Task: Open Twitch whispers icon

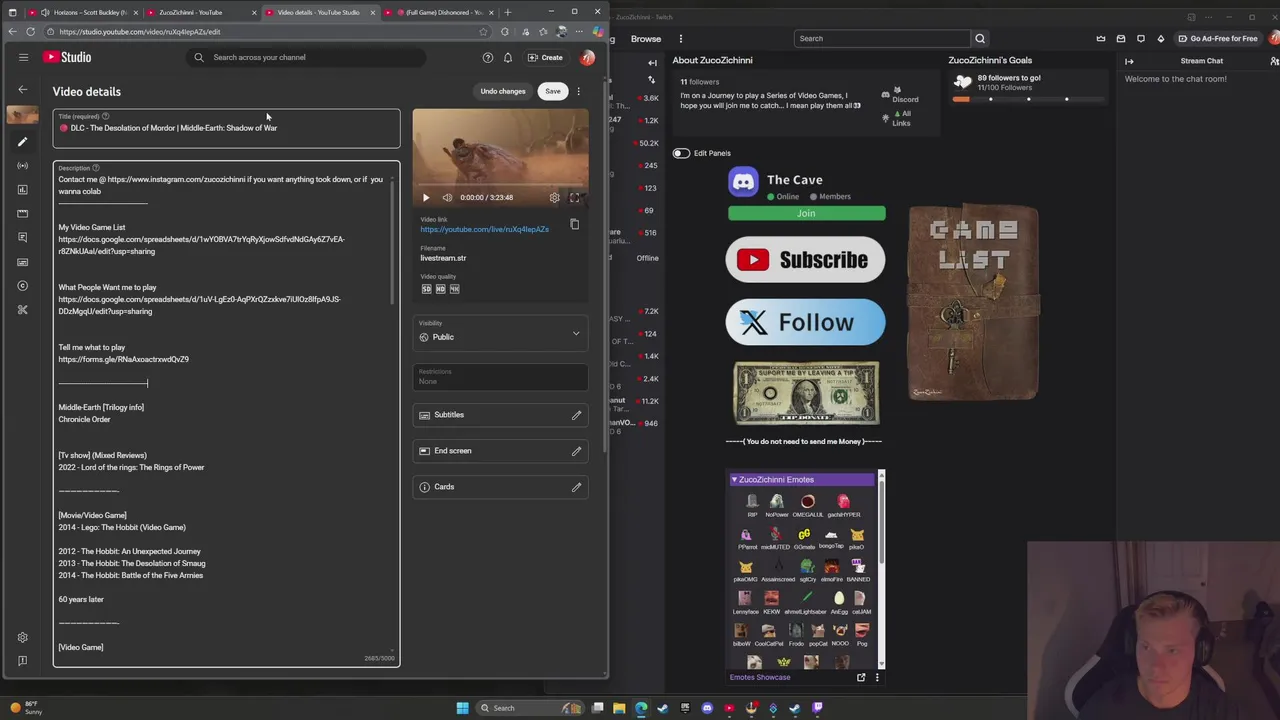Action: click(1141, 39)
